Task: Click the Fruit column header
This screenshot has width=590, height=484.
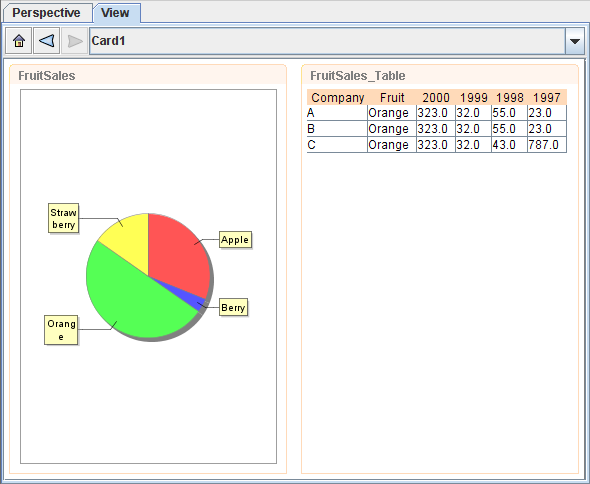Action: (x=392, y=97)
